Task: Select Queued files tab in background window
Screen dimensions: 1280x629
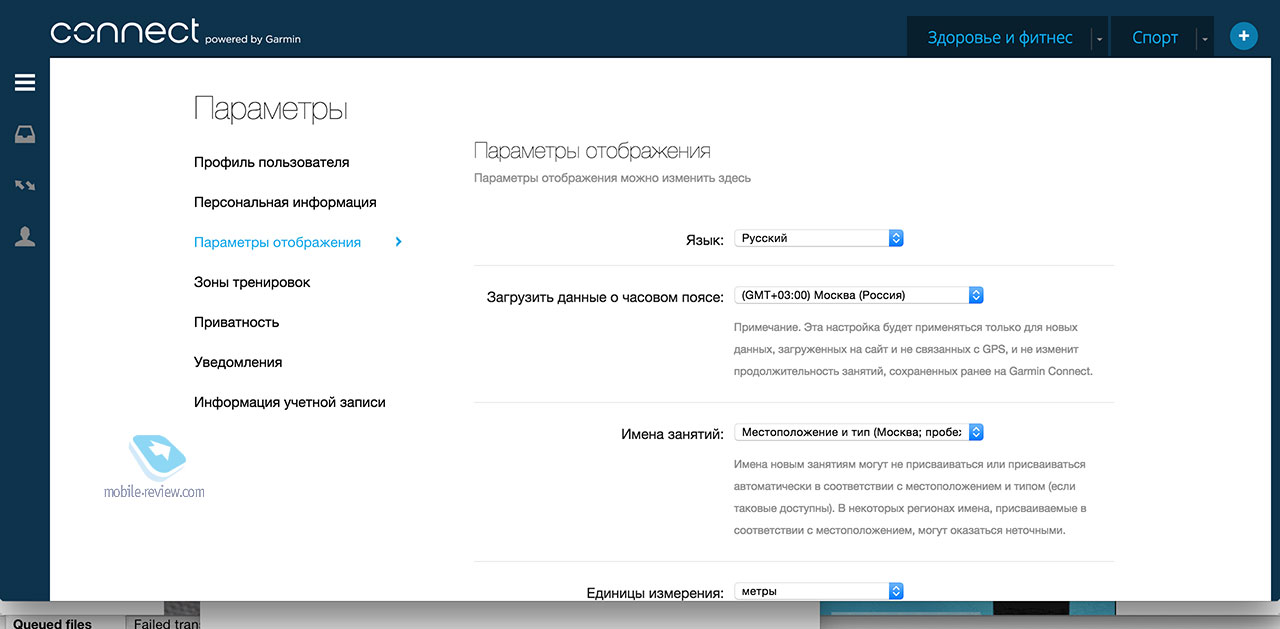Action: [52, 623]
